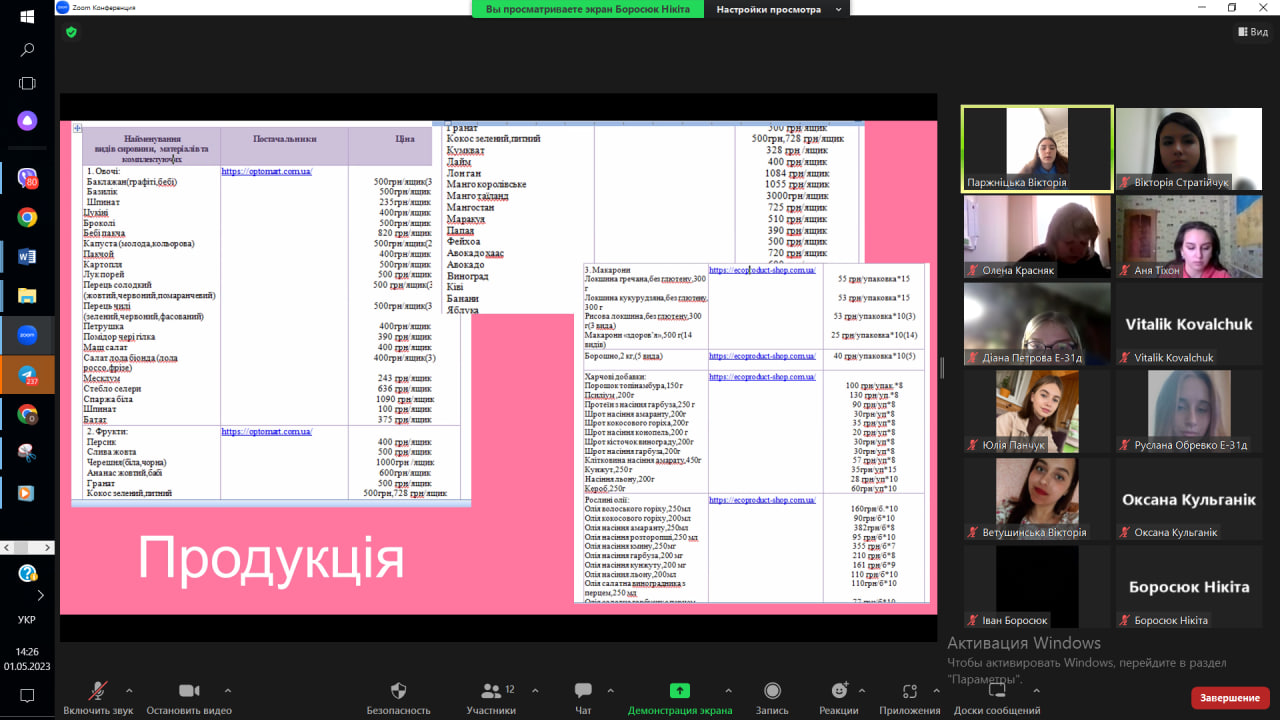Expand video options arrow beside Остановить видео

pyautogui.click(x=228, y=690)
